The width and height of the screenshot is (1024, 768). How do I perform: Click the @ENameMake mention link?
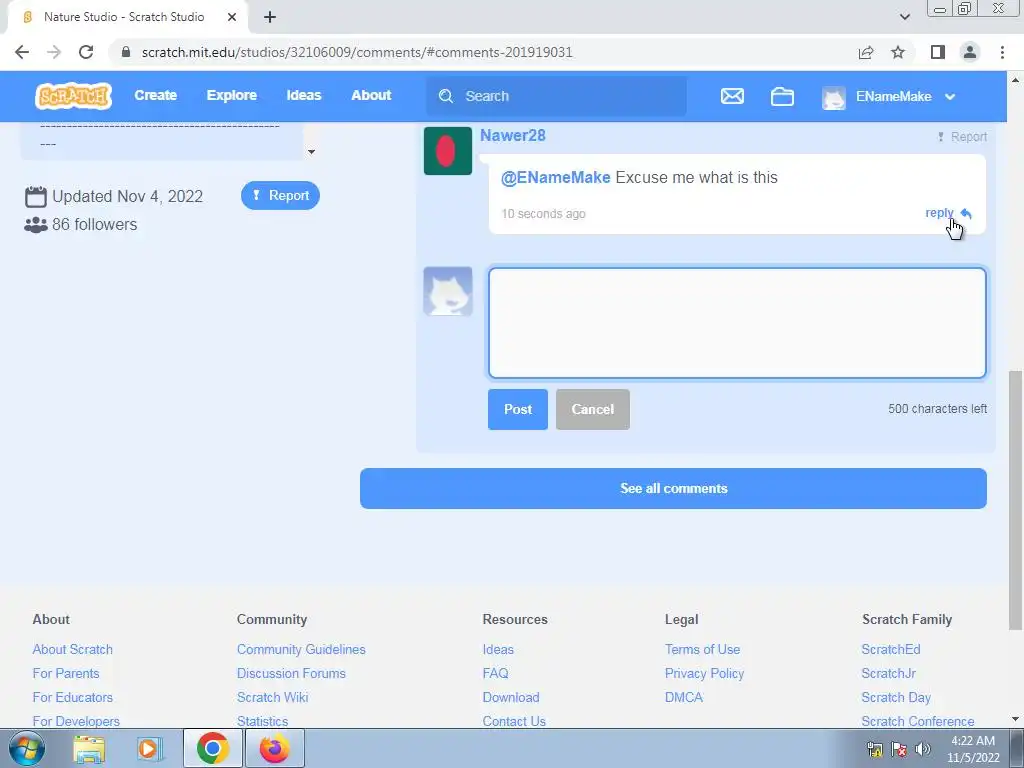[556, 178]
